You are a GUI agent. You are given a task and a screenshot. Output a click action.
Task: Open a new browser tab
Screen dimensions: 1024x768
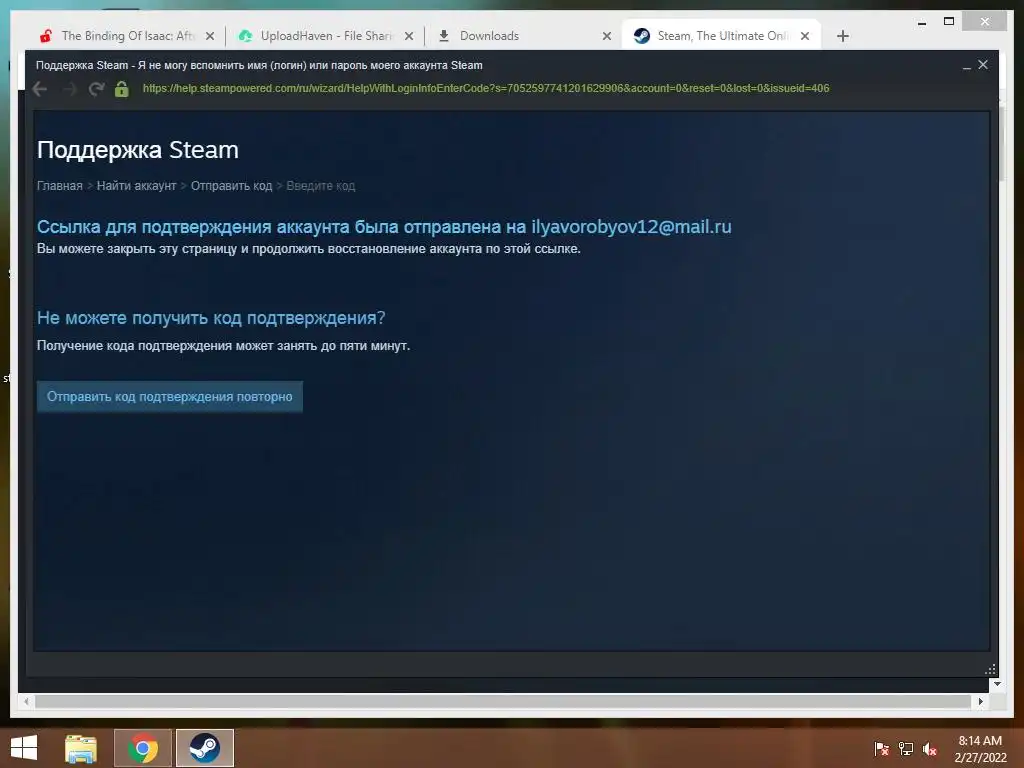pyautogui.click(x=843, y=36)
